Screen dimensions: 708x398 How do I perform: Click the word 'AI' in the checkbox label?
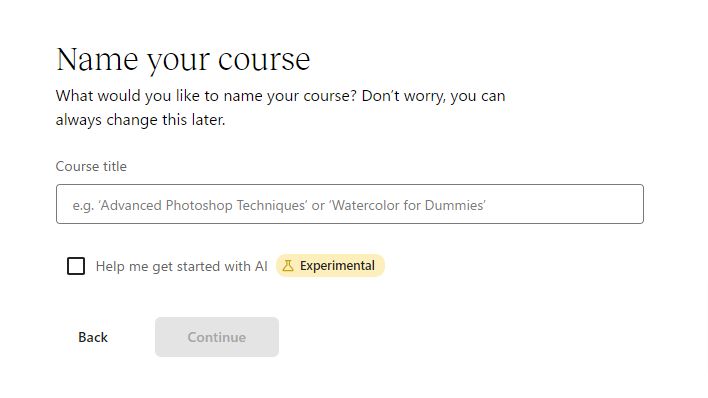coord(261,266)
